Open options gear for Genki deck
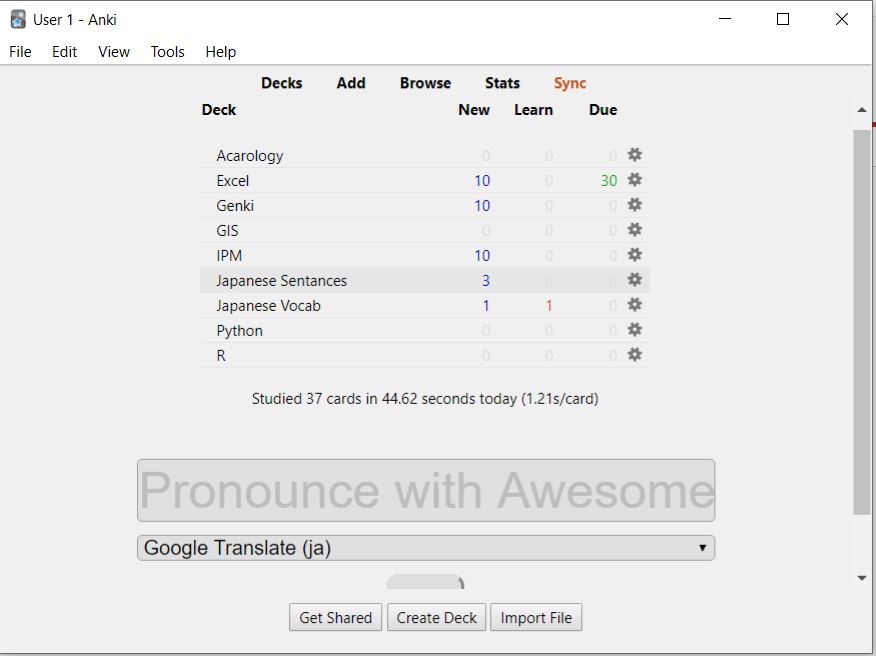876x656 pixels. pyautogui.click(x=634, y=205)
